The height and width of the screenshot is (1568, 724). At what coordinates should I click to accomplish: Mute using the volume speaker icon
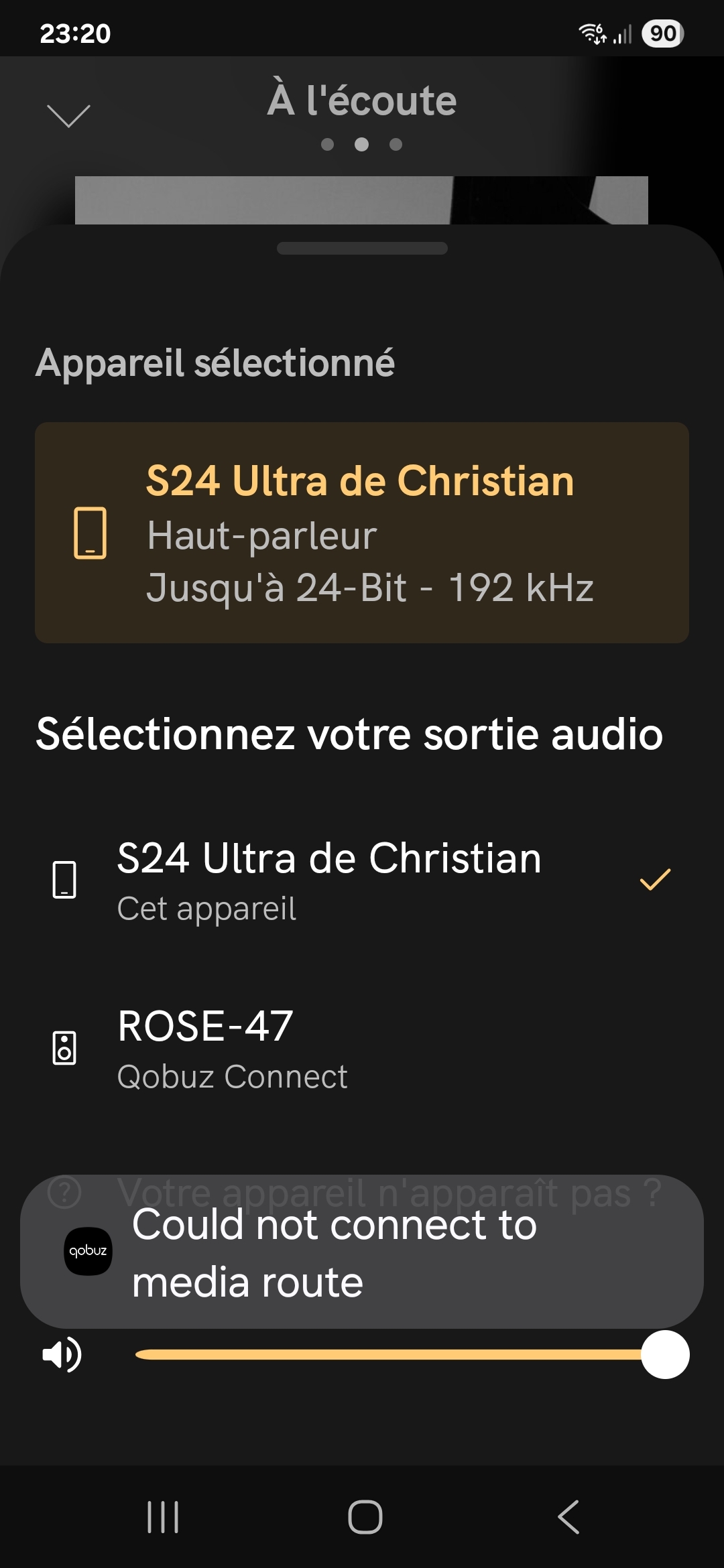[62, 1355]
